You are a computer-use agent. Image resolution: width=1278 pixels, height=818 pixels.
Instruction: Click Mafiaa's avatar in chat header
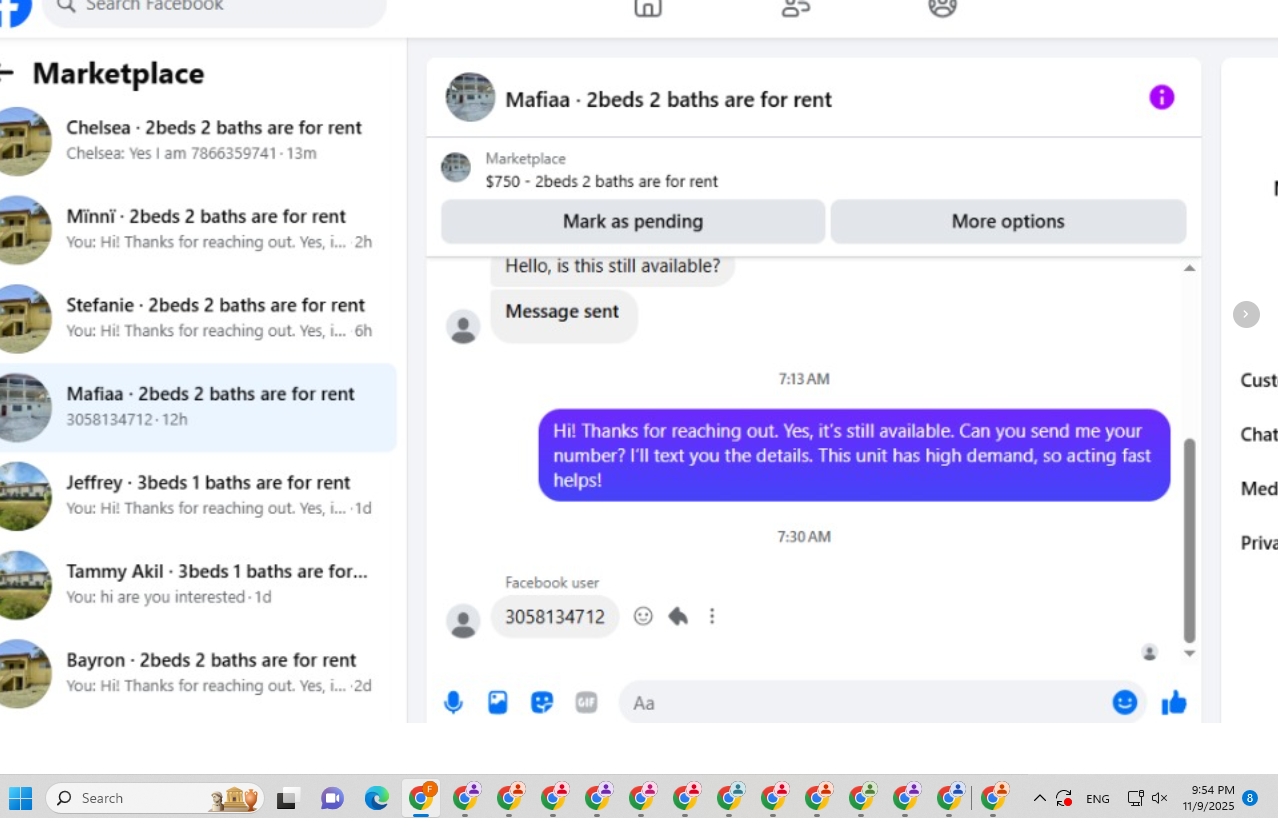470,97
